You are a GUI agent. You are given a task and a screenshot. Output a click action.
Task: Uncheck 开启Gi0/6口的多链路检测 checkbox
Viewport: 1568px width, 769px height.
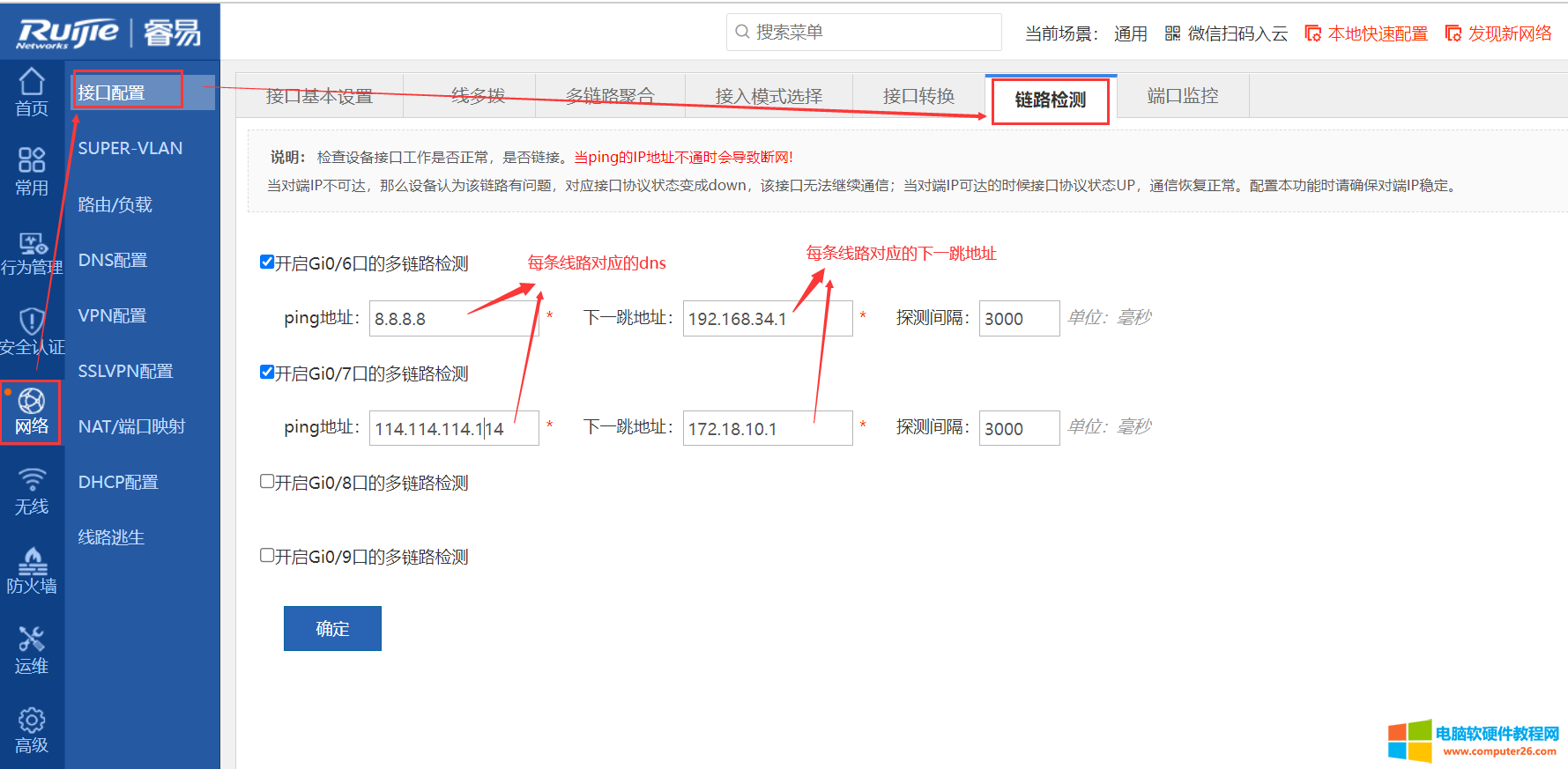[x=266, y=262]
